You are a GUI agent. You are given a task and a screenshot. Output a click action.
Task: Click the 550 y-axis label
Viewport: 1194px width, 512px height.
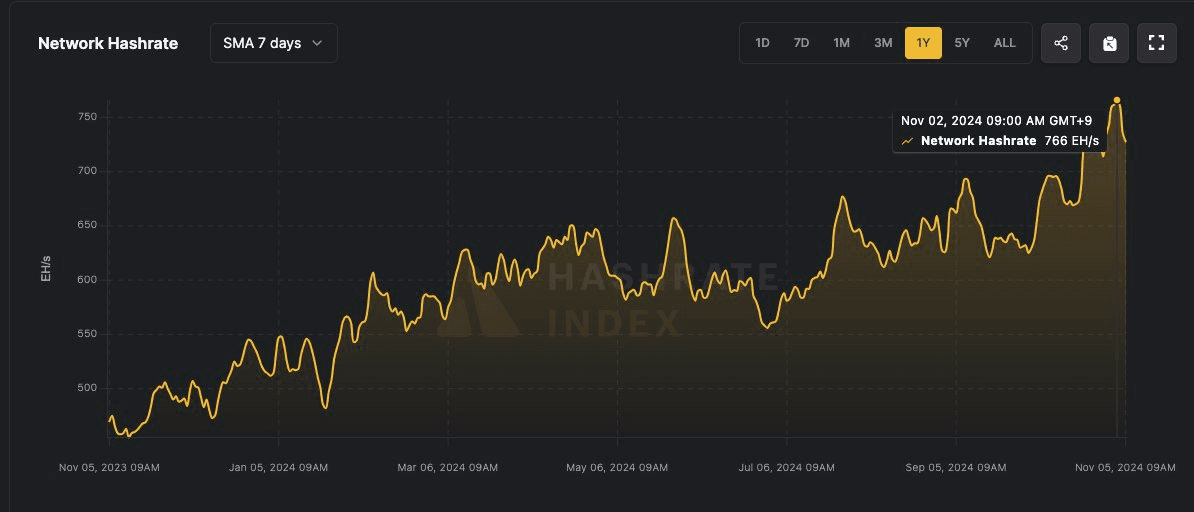click(88, 334)
